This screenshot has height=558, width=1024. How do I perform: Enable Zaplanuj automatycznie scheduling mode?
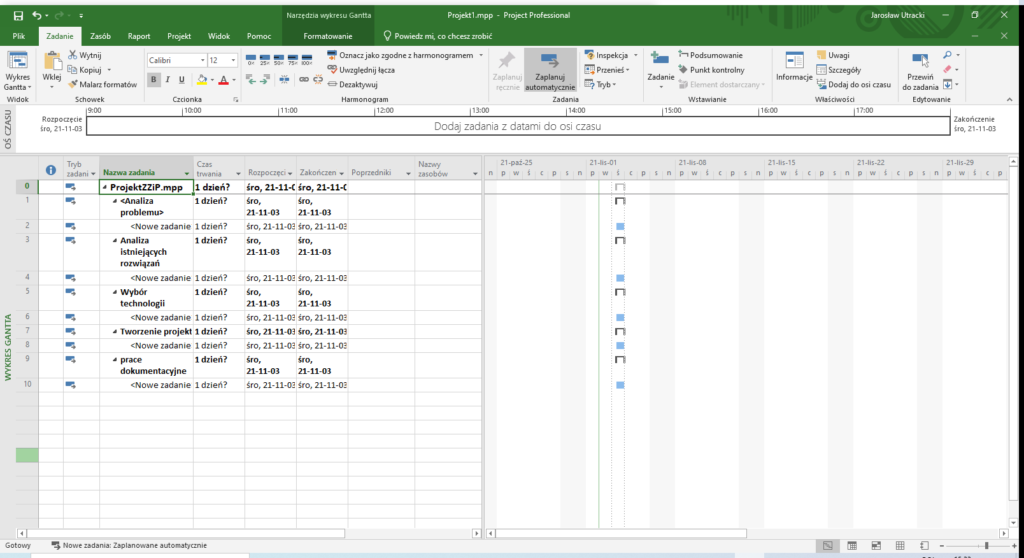coord(551,69)
